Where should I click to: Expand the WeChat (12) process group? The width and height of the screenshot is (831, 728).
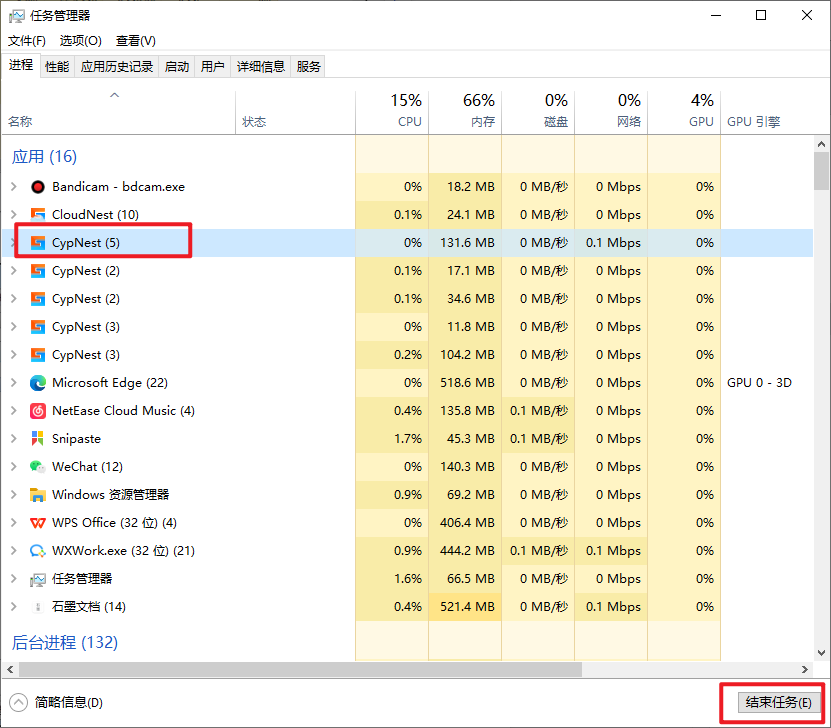coord(14,467)
